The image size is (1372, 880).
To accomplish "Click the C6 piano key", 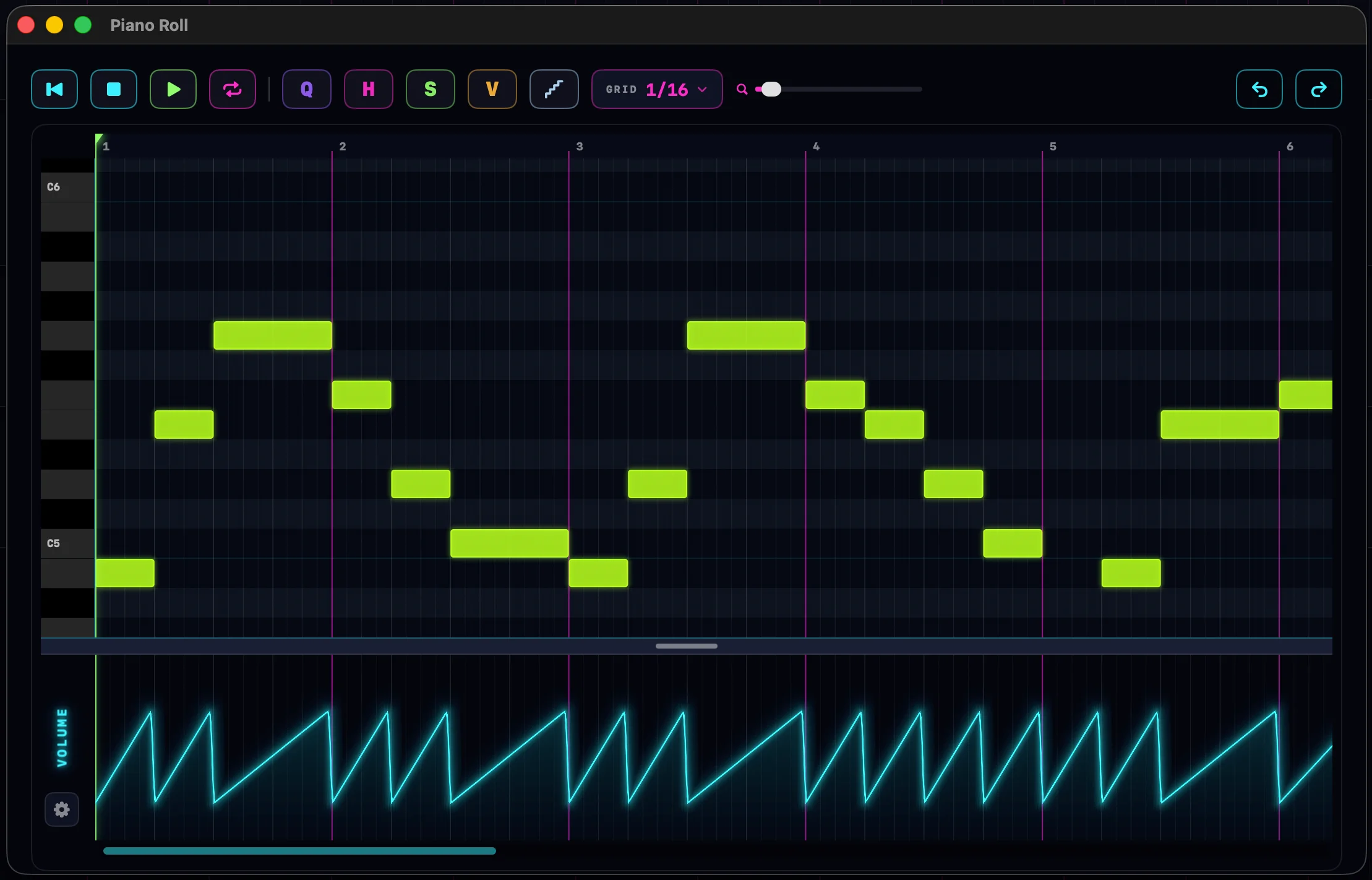I will pos(67,187).
